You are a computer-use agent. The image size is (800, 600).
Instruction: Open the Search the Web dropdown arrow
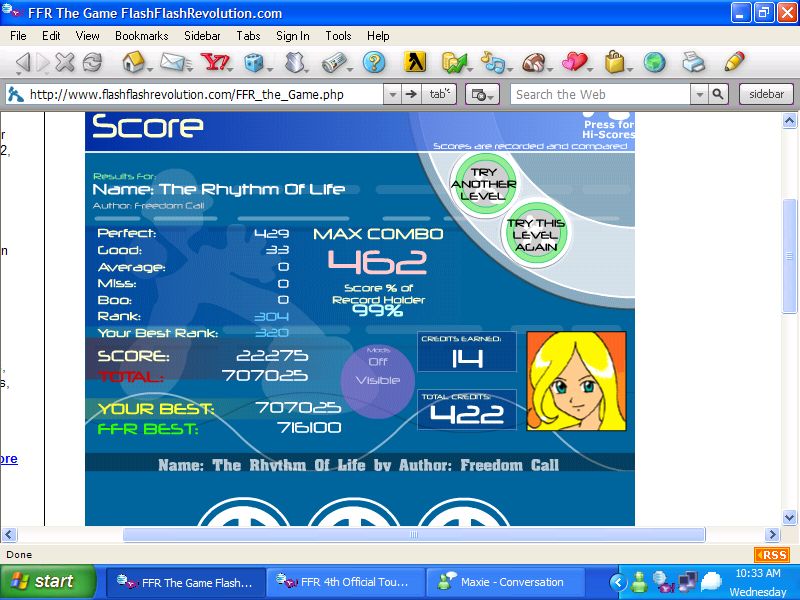click(699, 95)
